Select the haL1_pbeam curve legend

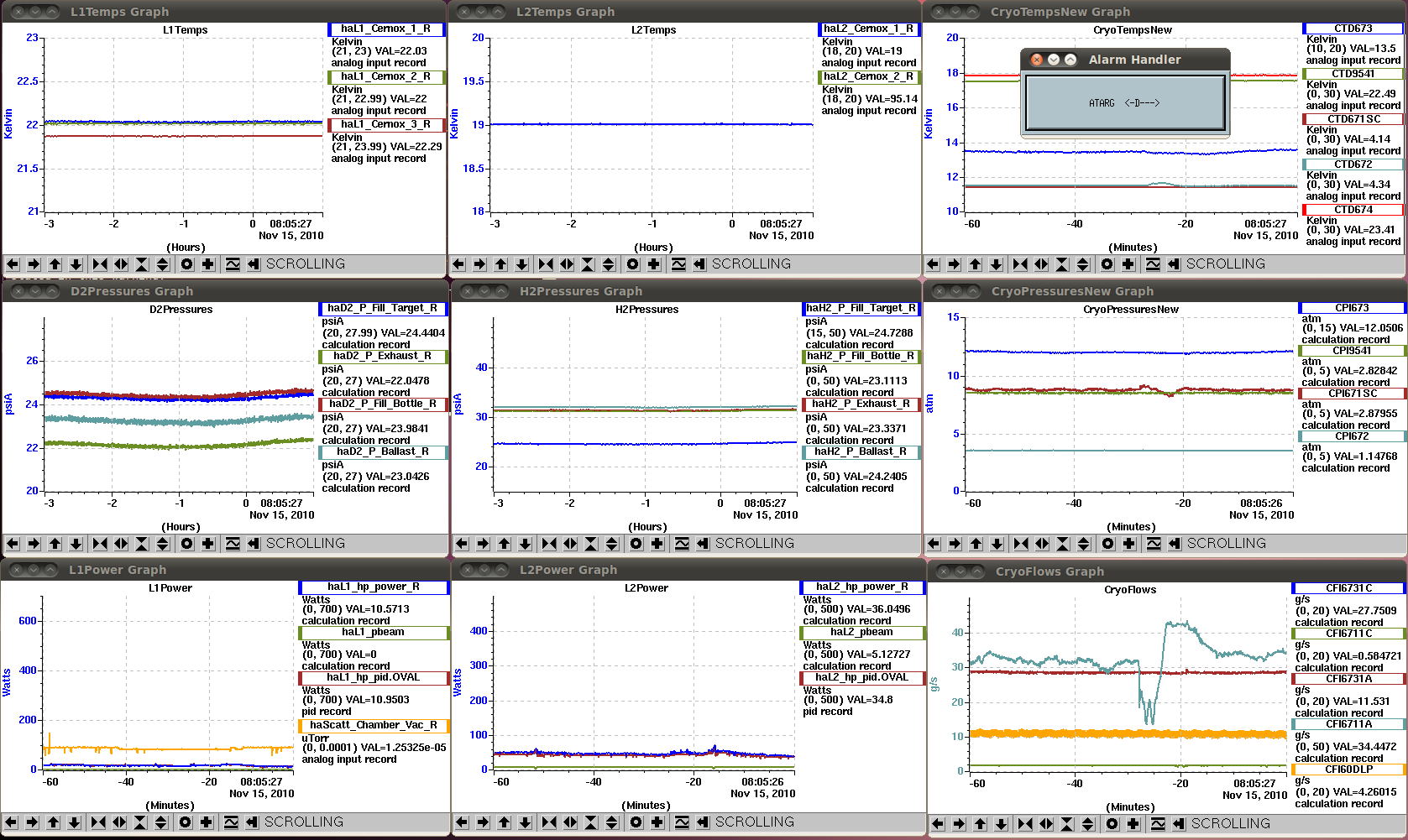pyautogui.click(x=374, y=633)
